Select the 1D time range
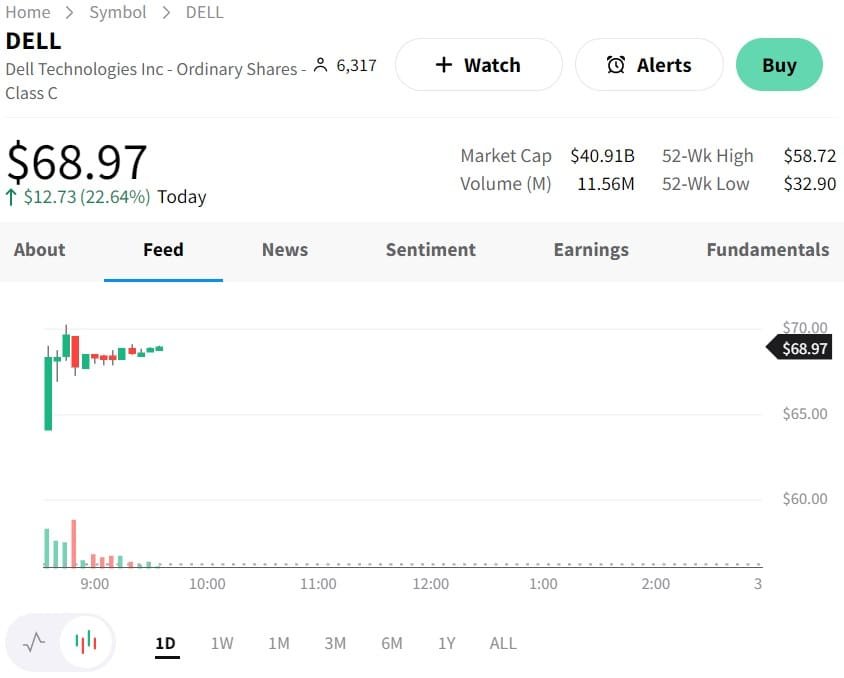The height and width of the screenshot is (678, 844). pos(166,643)
